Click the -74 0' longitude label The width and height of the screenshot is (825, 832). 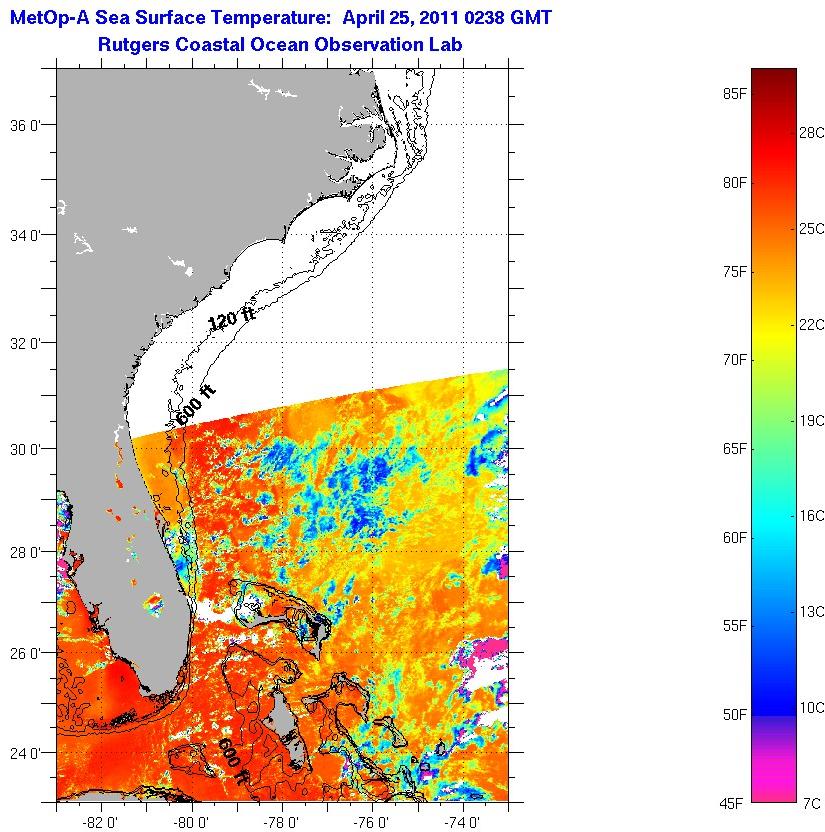point(463,823)
